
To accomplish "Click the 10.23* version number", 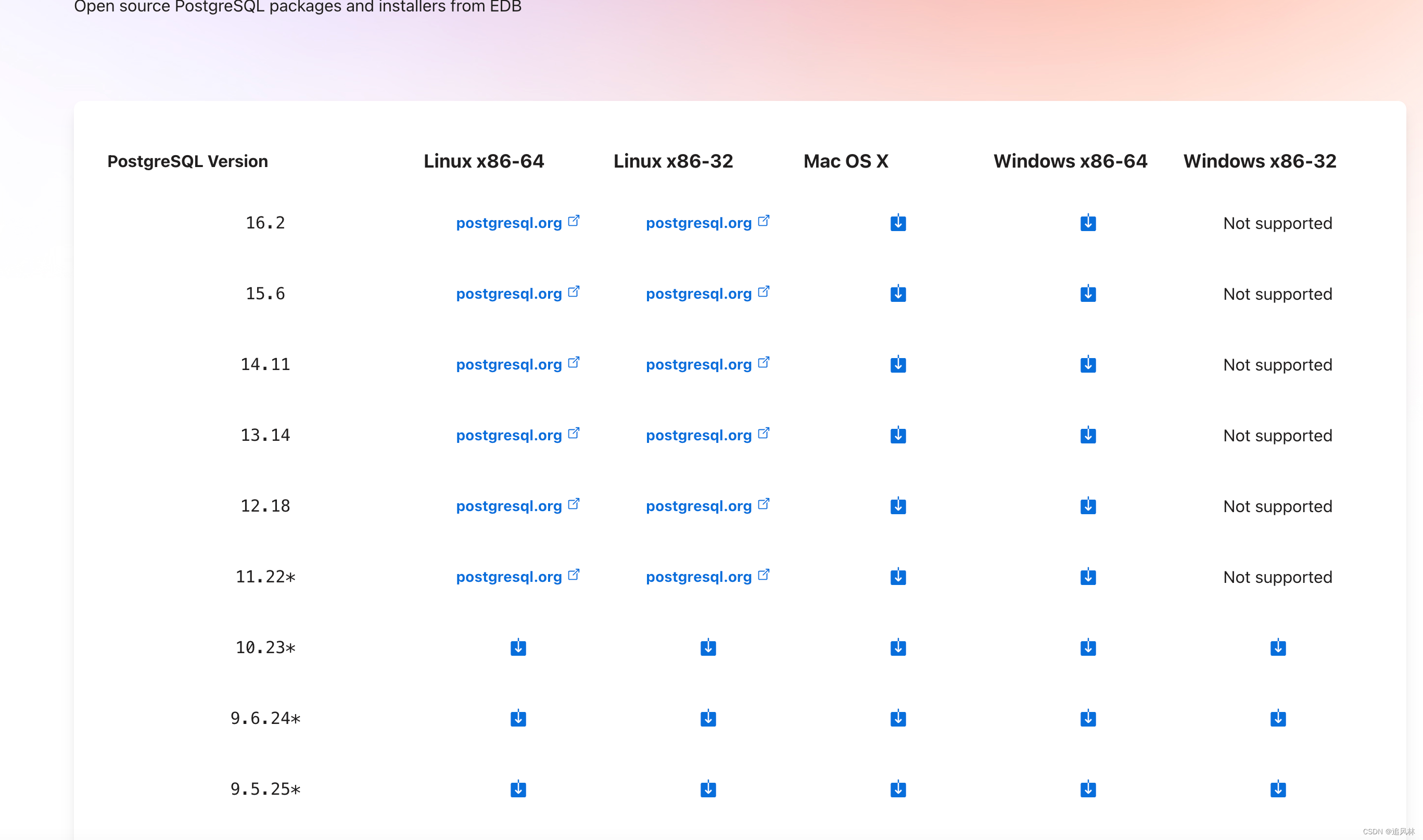I will coord(265,647).
